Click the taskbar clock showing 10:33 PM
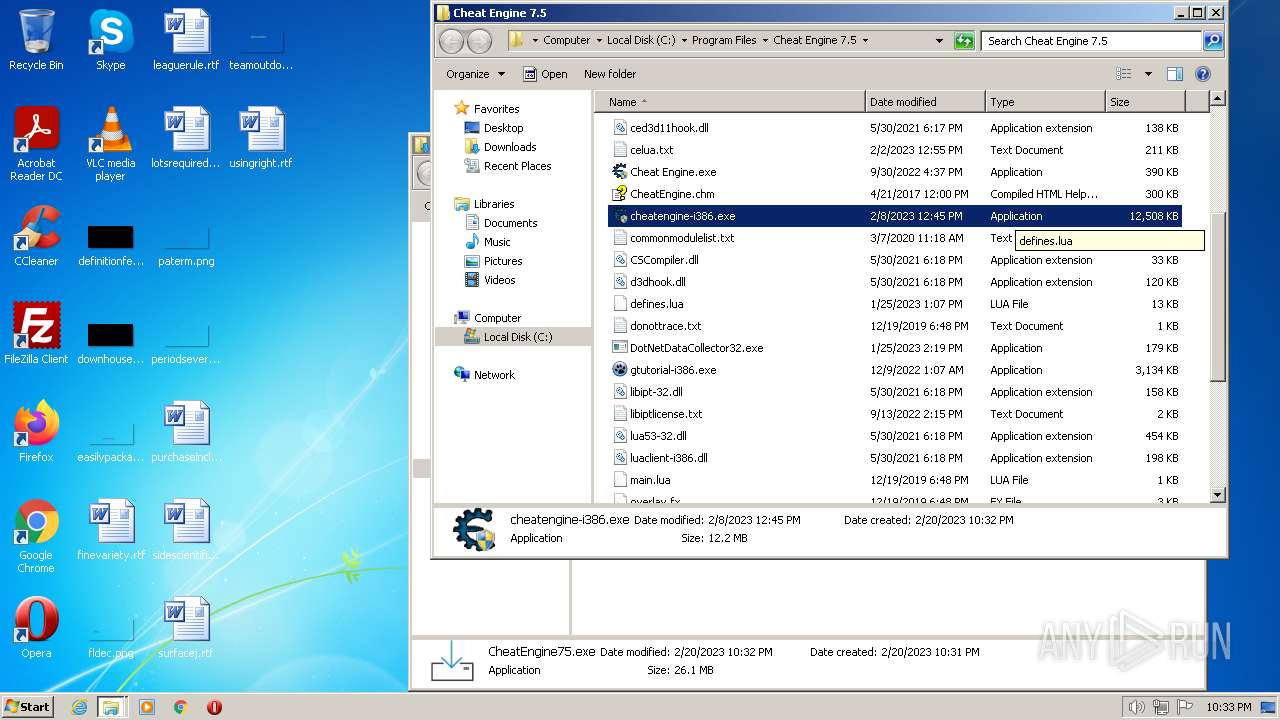 (1228, 707)
